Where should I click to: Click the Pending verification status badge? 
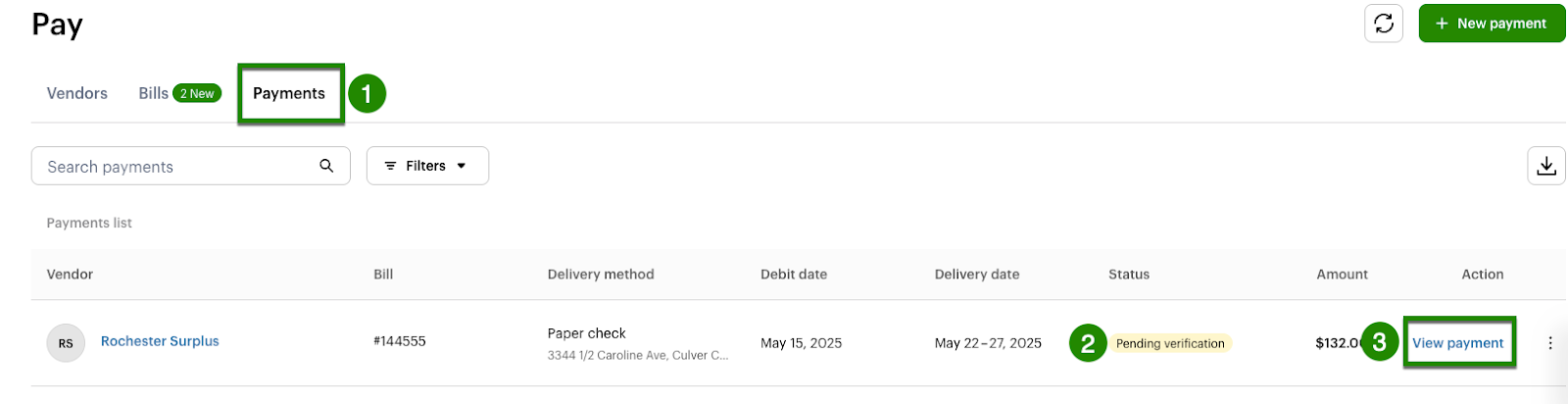(x=1170, y=343)
